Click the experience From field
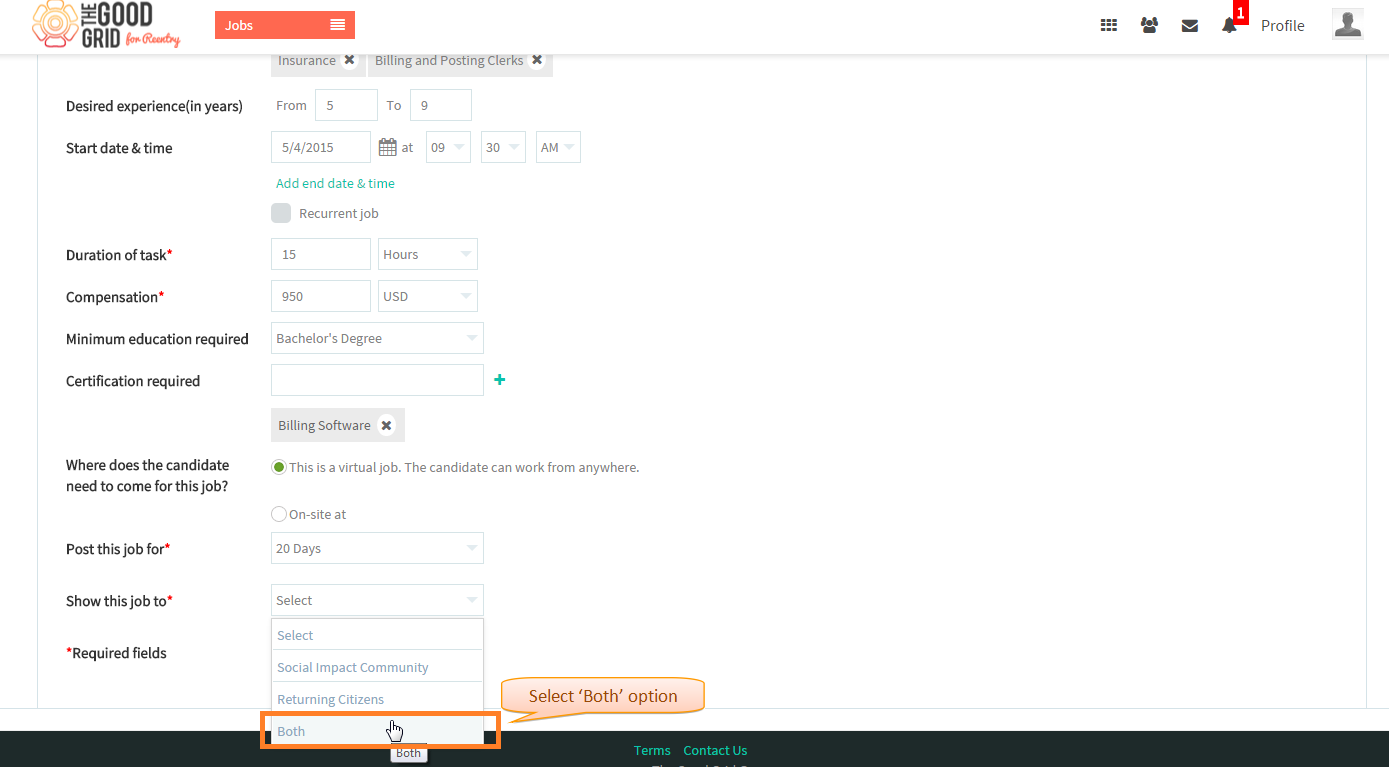The width and height of the screenshot is (1389, 767). pos(346,105)
